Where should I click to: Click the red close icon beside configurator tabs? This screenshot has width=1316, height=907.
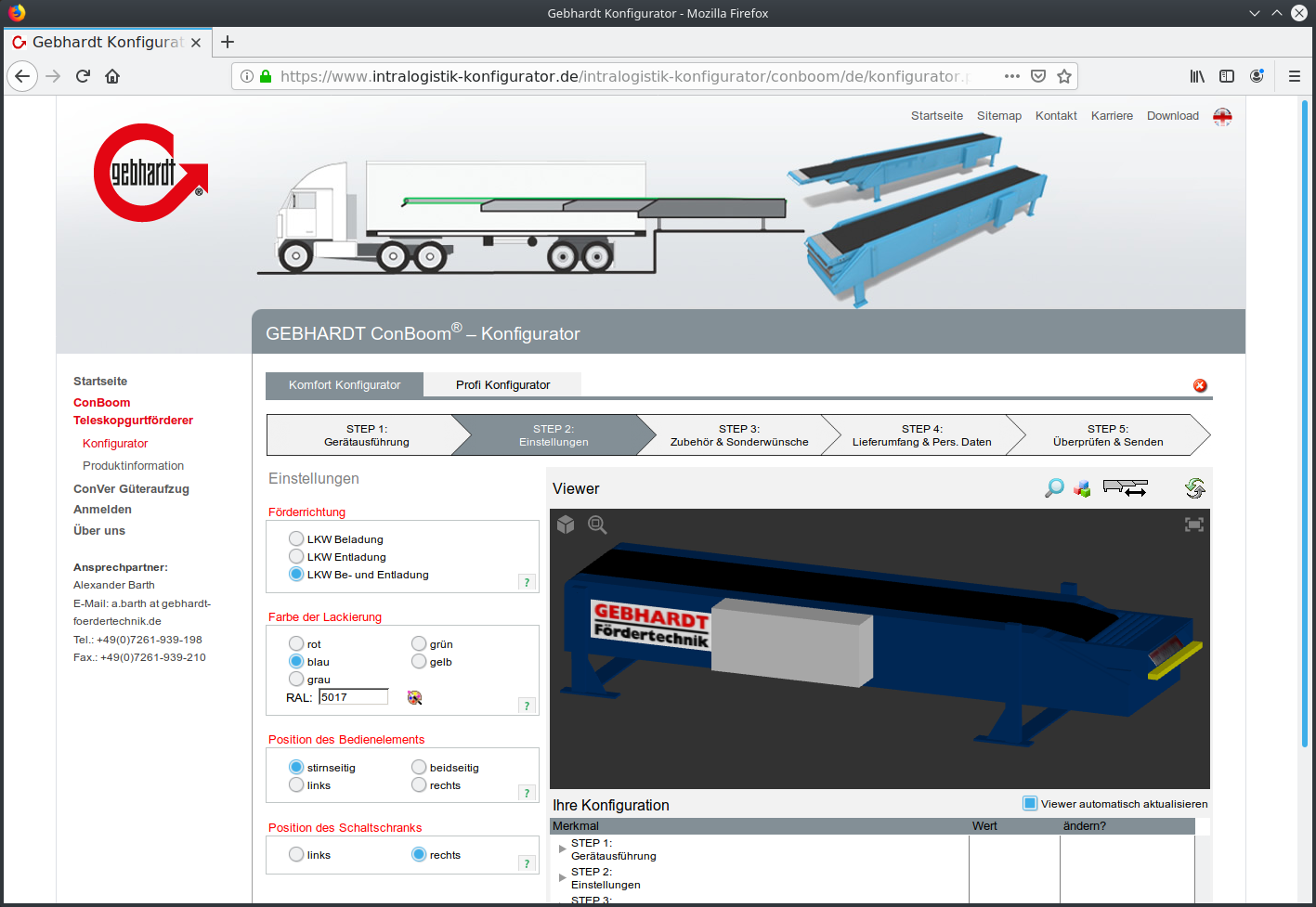coord(1200,385)
